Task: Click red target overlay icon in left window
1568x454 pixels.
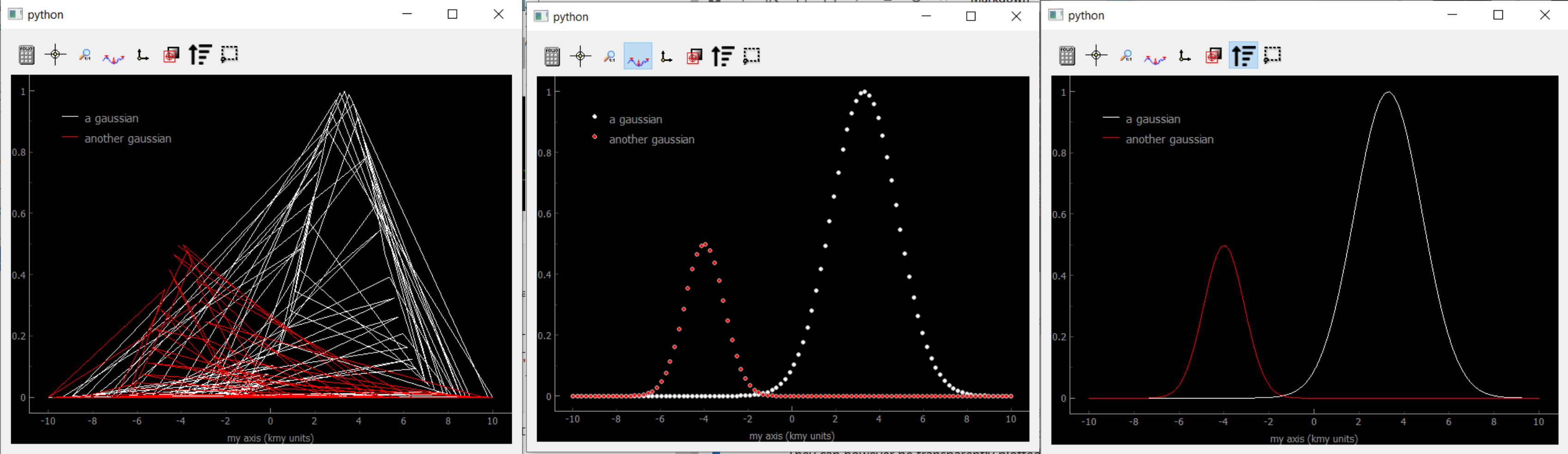Action: point(171,55)
